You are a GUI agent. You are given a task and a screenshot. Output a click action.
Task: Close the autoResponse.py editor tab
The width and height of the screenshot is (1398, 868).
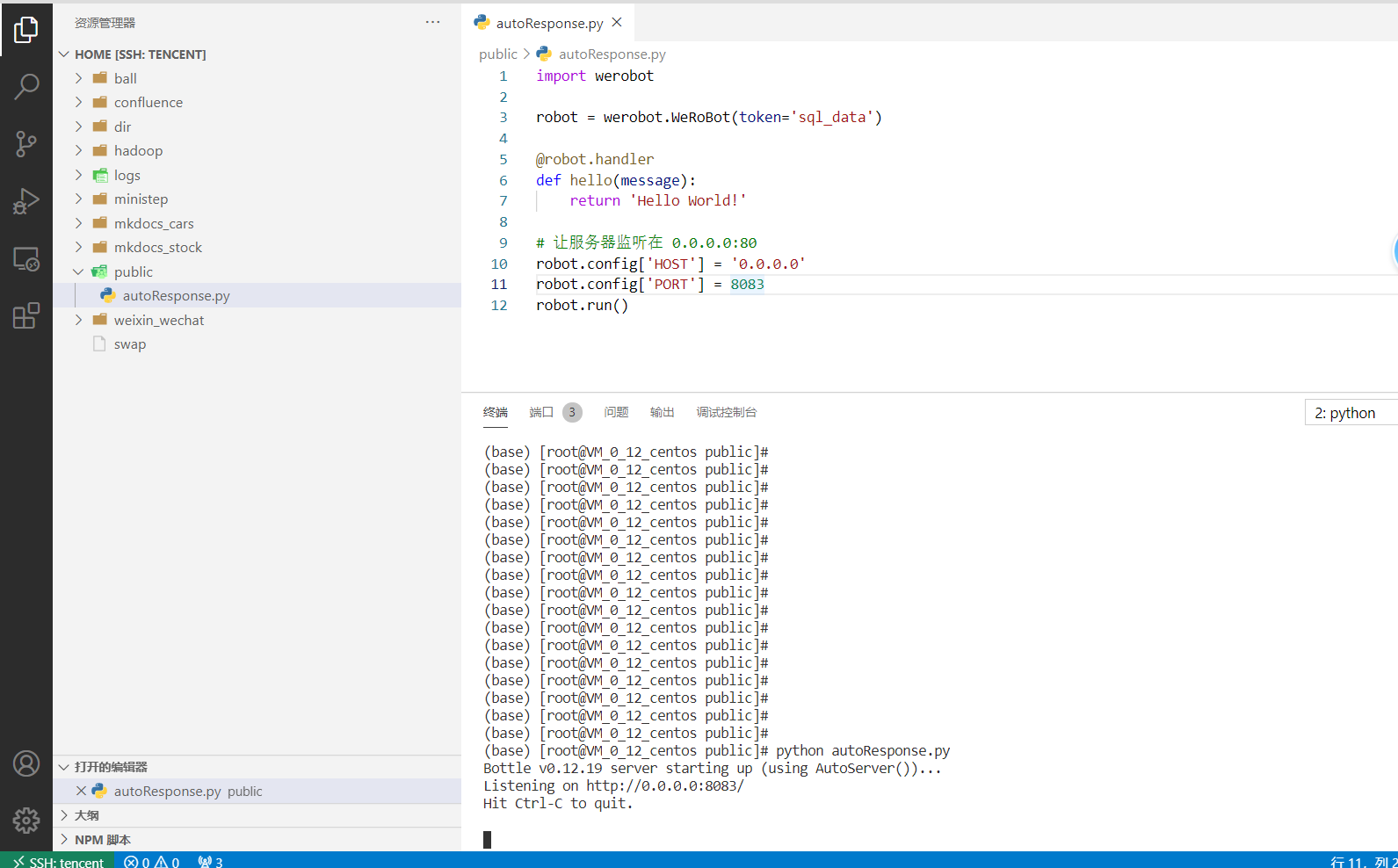617,23
